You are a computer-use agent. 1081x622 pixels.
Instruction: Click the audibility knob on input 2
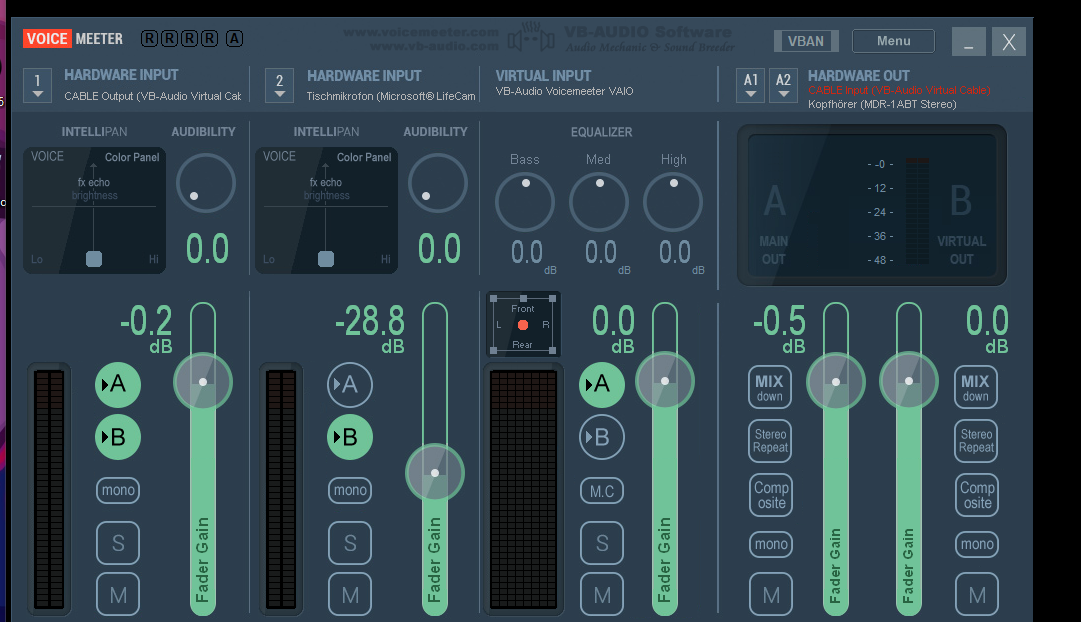(x=438, y=183)
